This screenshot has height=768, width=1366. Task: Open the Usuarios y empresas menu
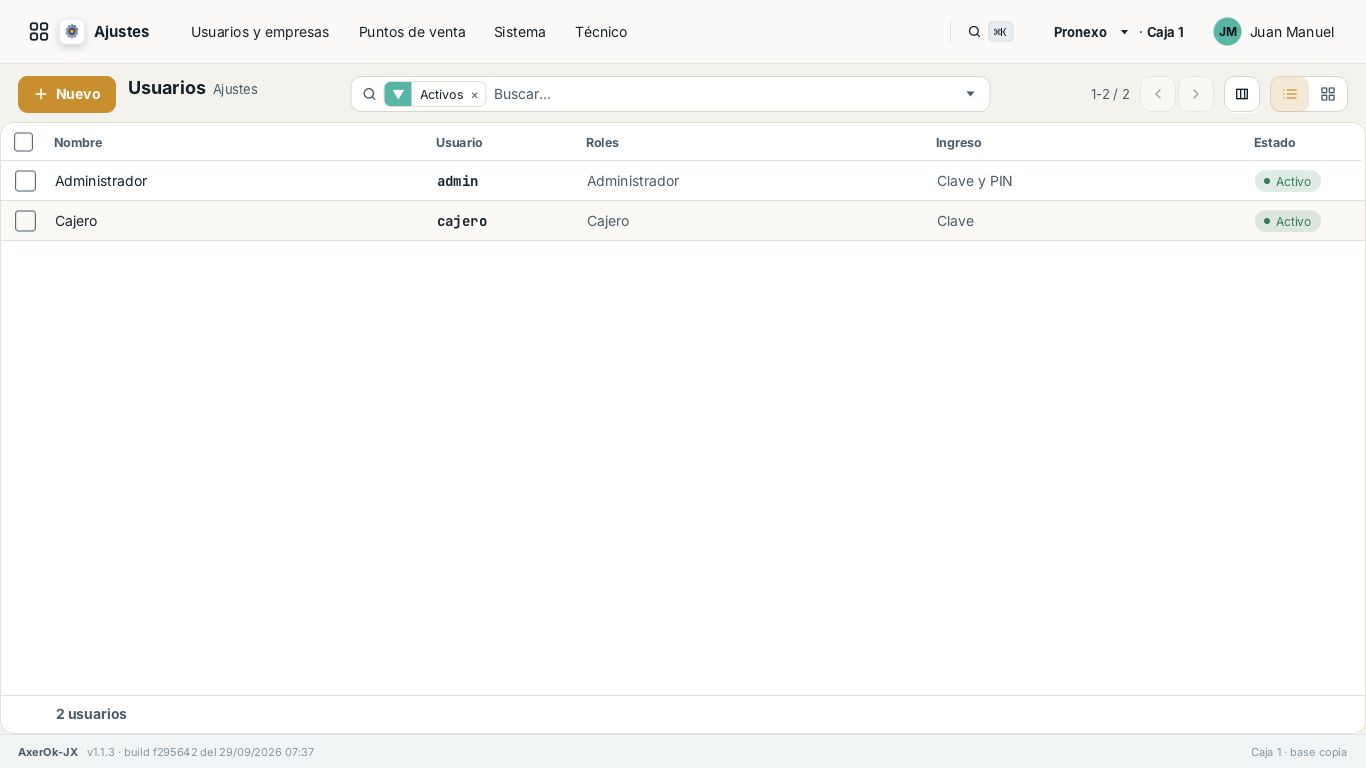[x=260, y=32]
